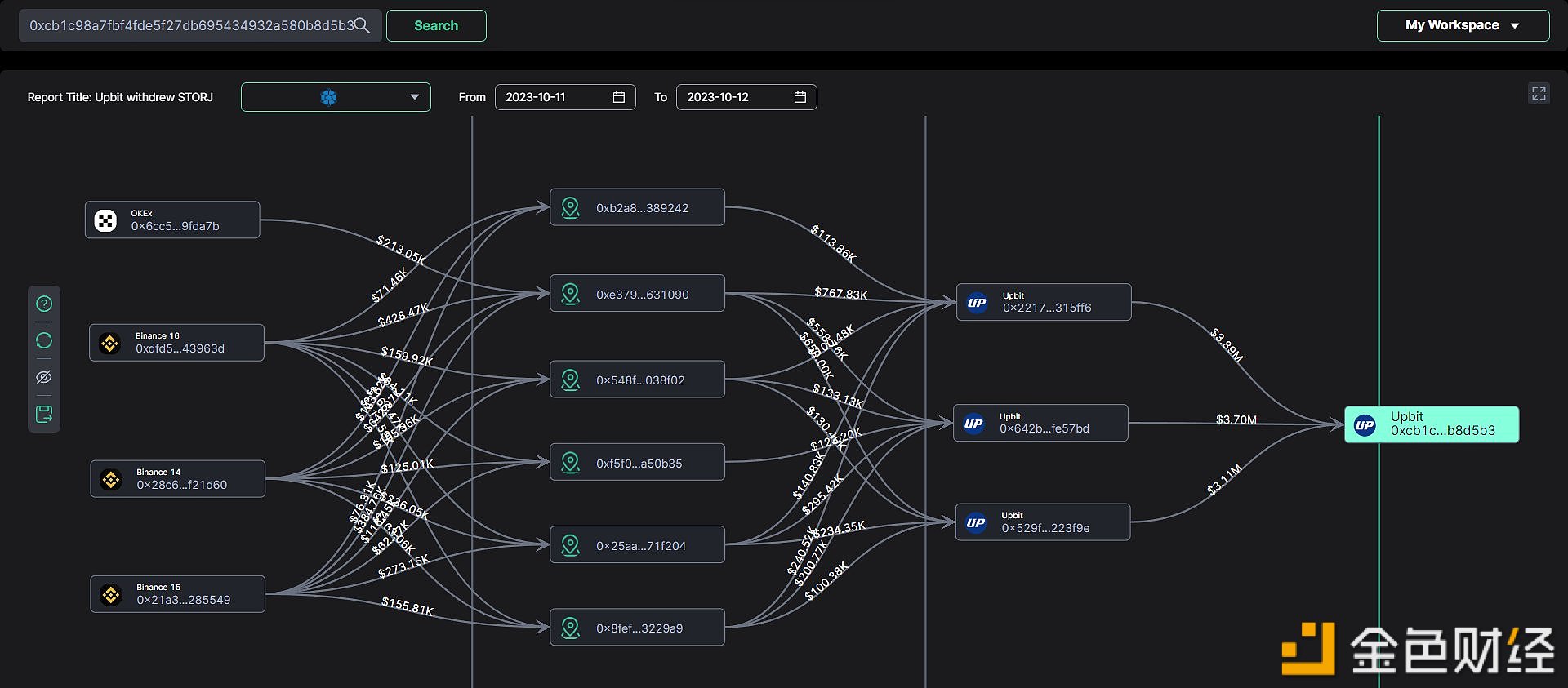Viewport: 1568px width, 688px height.
Task: Click location pin icon of 0x548f...038f02
Action: click(571, 380)
